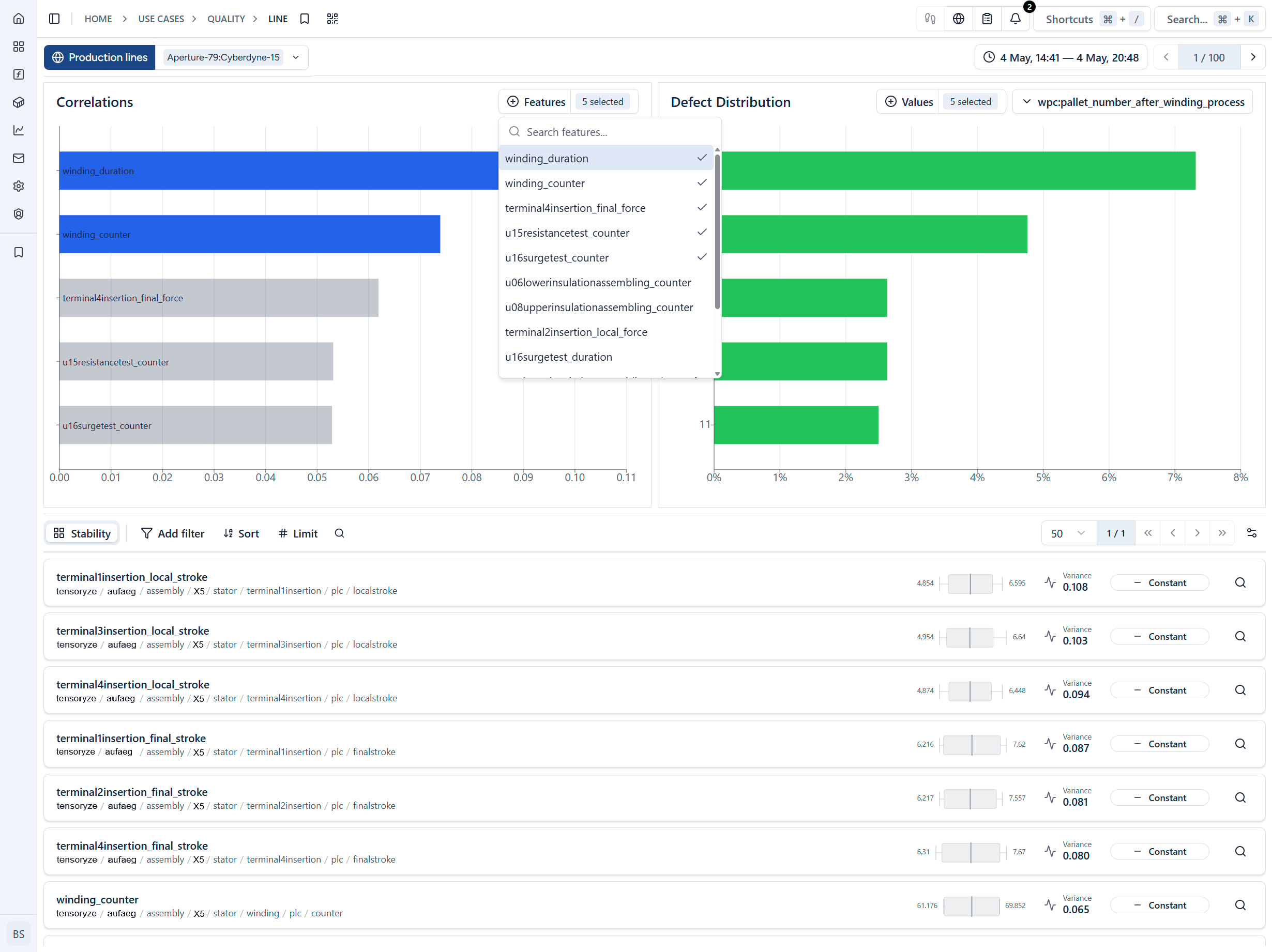Click the footsteps tour icon
The image size is (1272, 952).
(x=930, y=19)
